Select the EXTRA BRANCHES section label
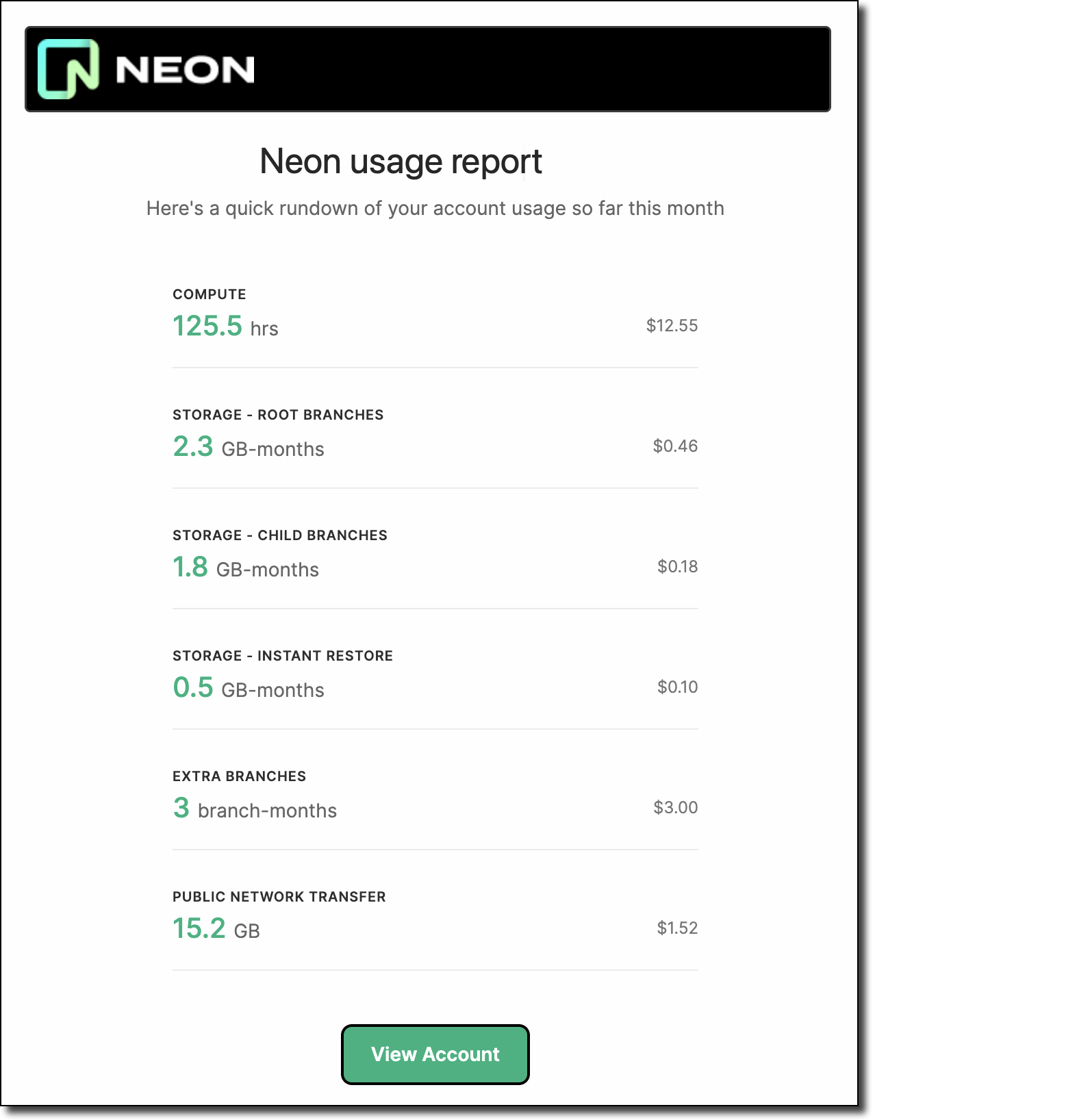1090x1120 pixels. pyautogui.click(x=240, y=776)
